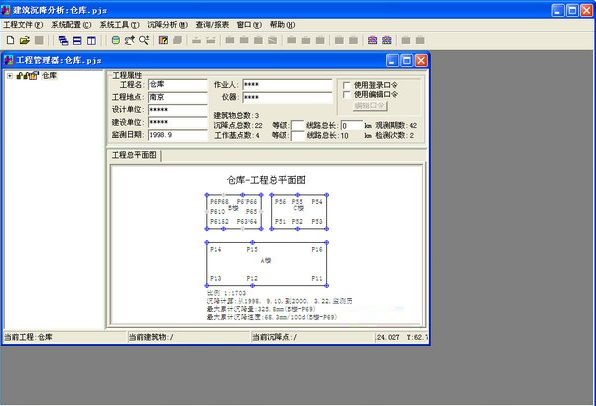Screen dimensions: 596x406
Task: Cascade windows using the toolbar icon
Action: [63, 40]
